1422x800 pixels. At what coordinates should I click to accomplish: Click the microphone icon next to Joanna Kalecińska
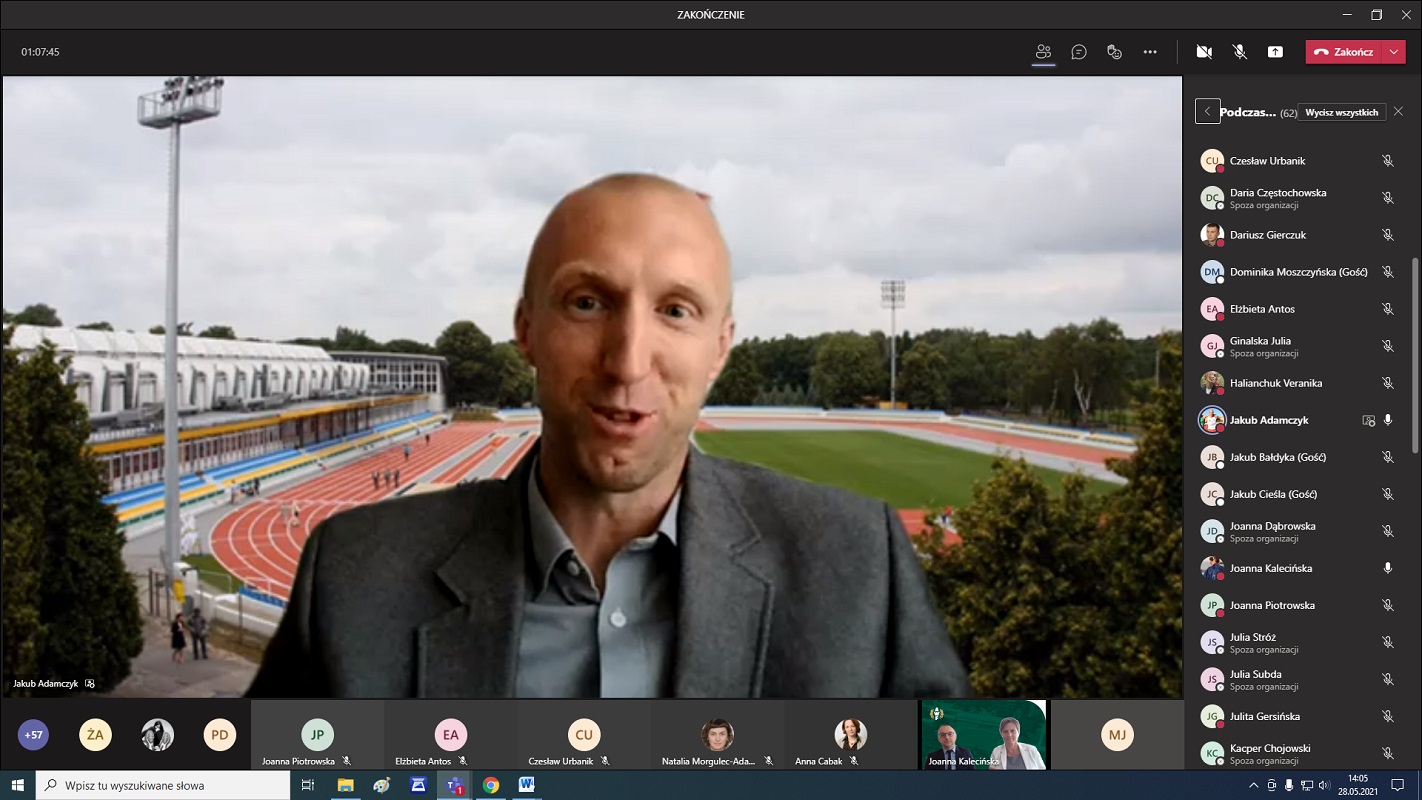coord(1387,568)
